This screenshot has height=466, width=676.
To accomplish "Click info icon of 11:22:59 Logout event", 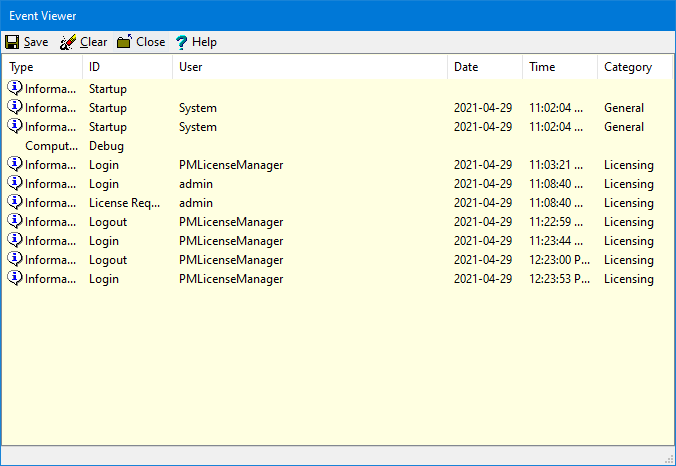I will point(15,221).
